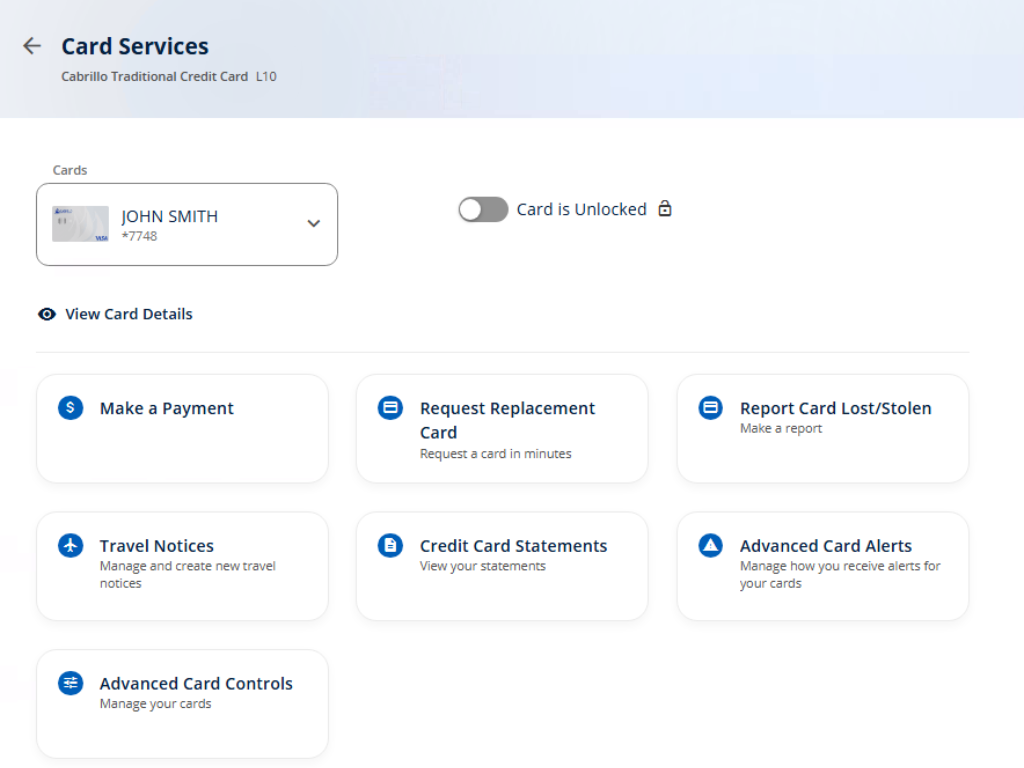The height and width of the screenshot is (768, 1024).
Task: Open Travel Notices management
Action: coord(182,566)
